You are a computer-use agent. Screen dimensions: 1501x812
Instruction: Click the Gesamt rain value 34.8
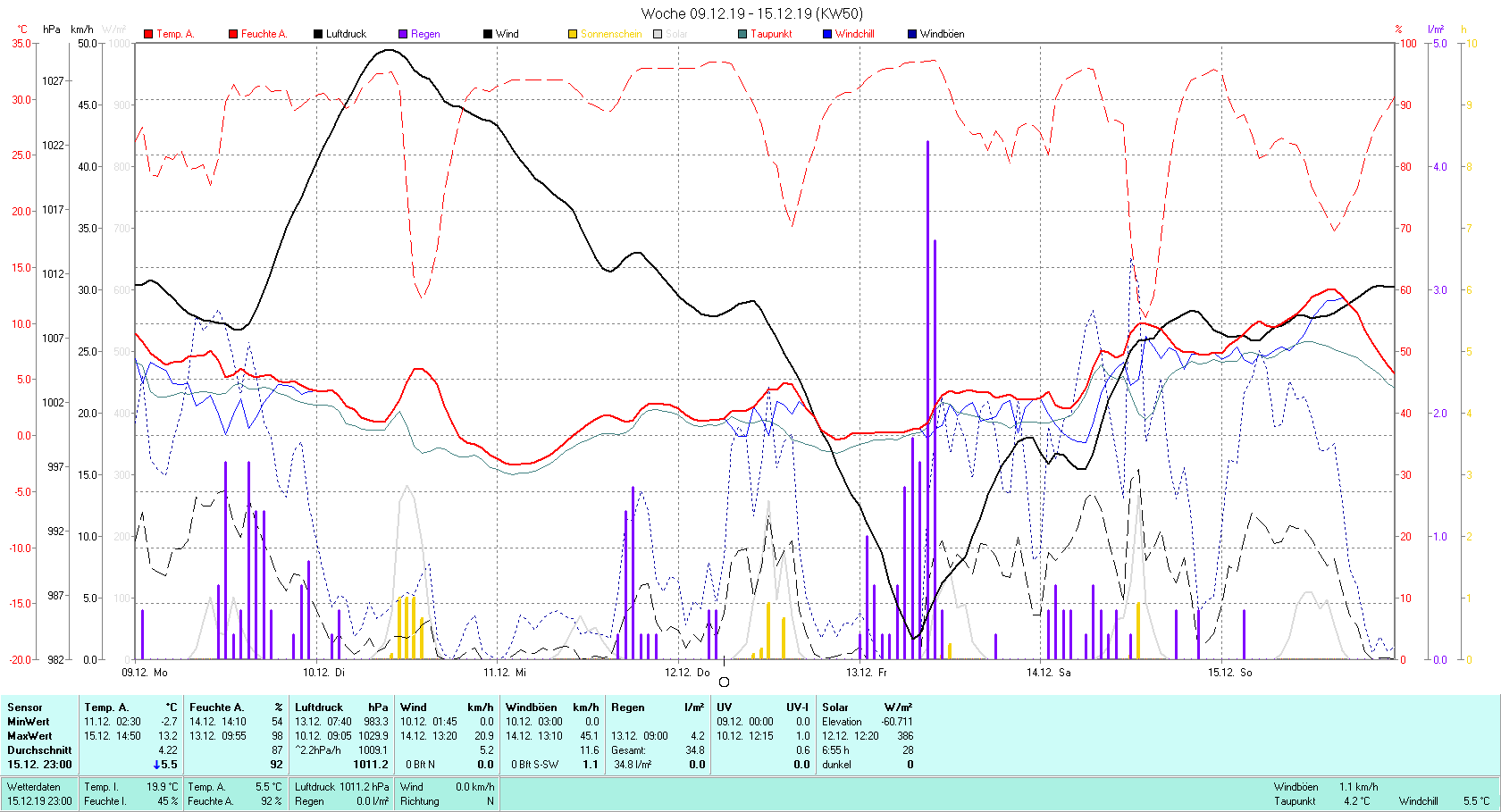click(x=695, y=750)
